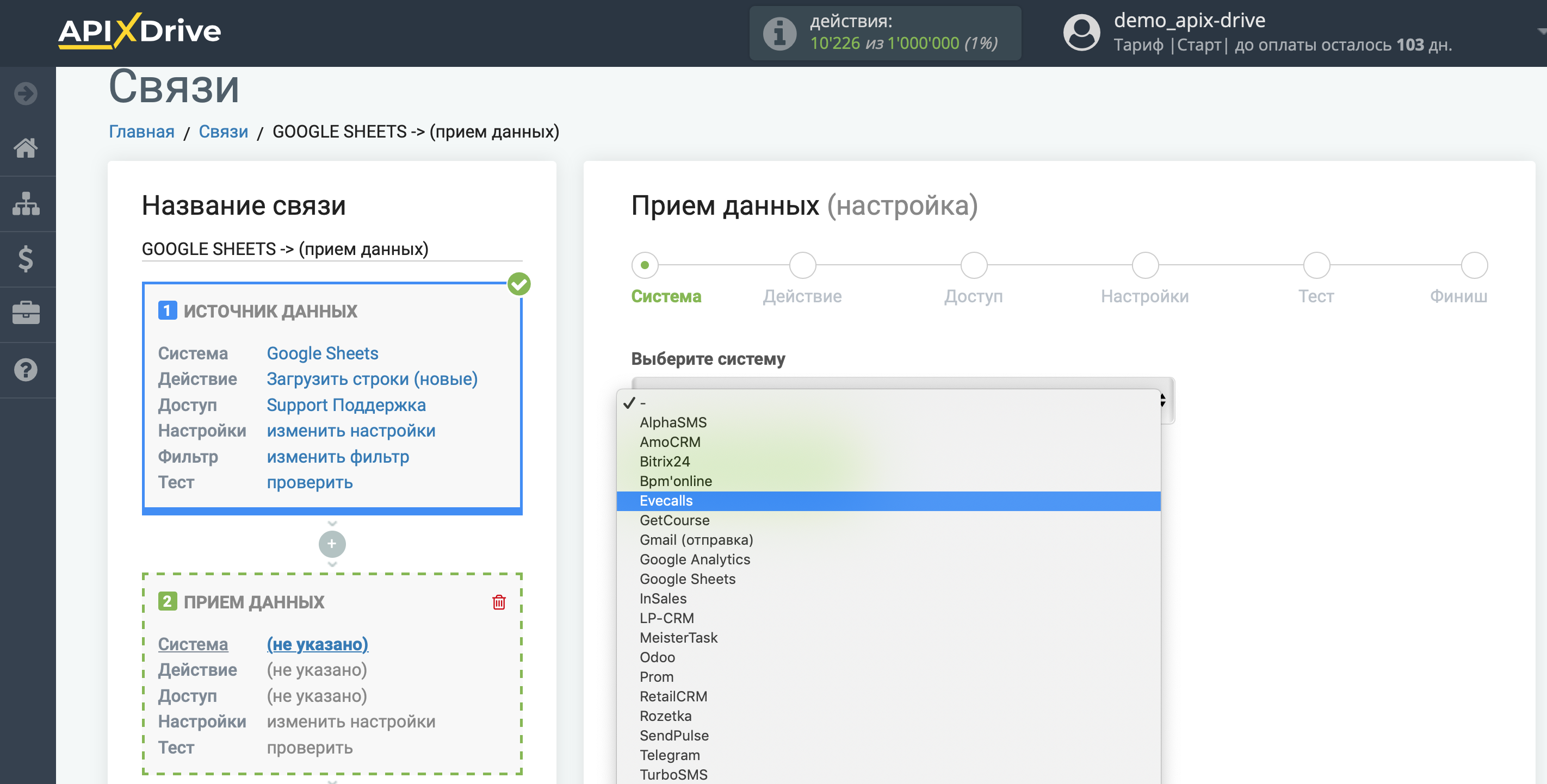Click the APIXDrive logo

pyautogui.click(x=139, y=30)
